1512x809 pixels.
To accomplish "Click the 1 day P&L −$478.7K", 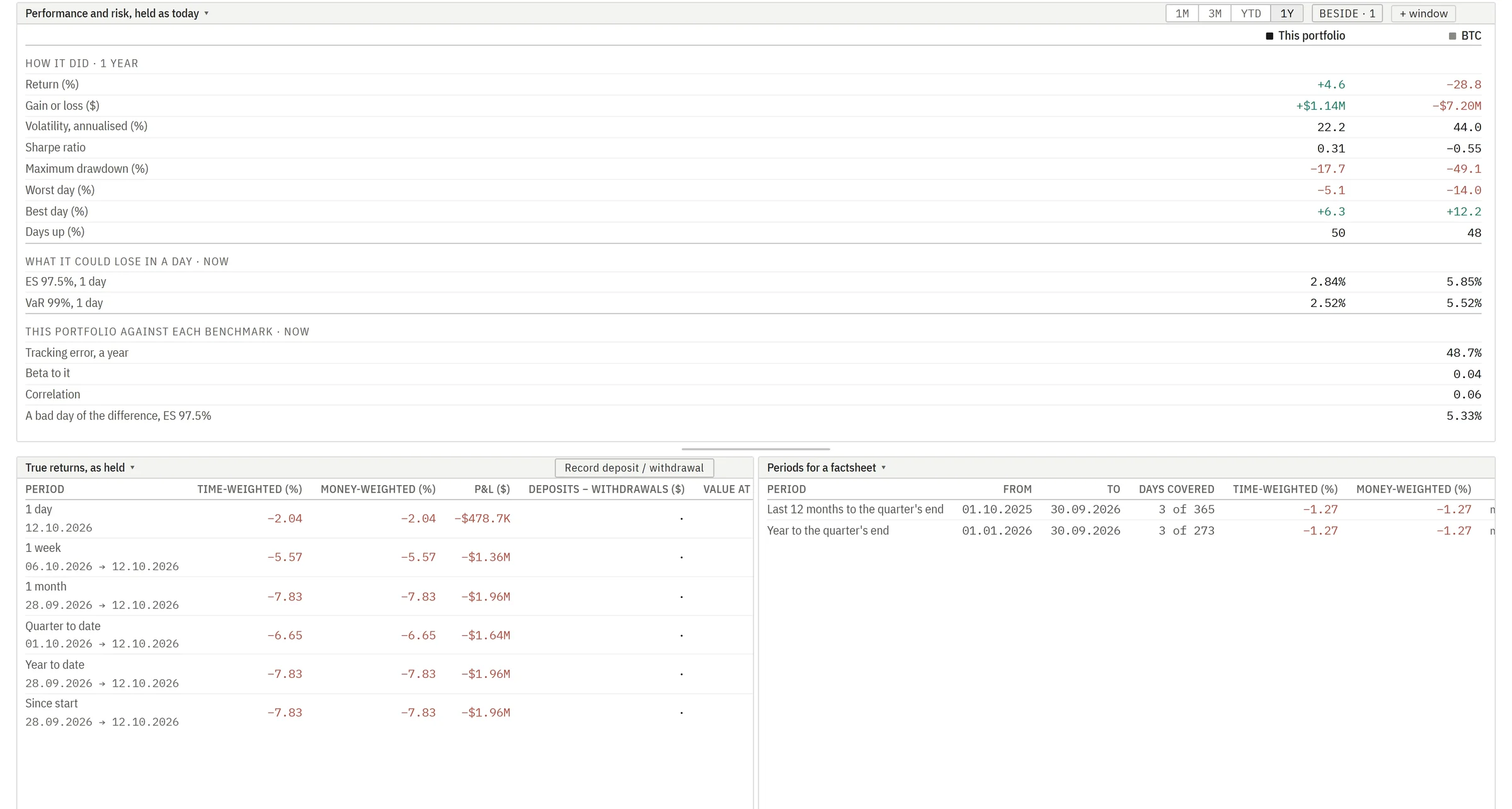I will (x=482, y=519).
